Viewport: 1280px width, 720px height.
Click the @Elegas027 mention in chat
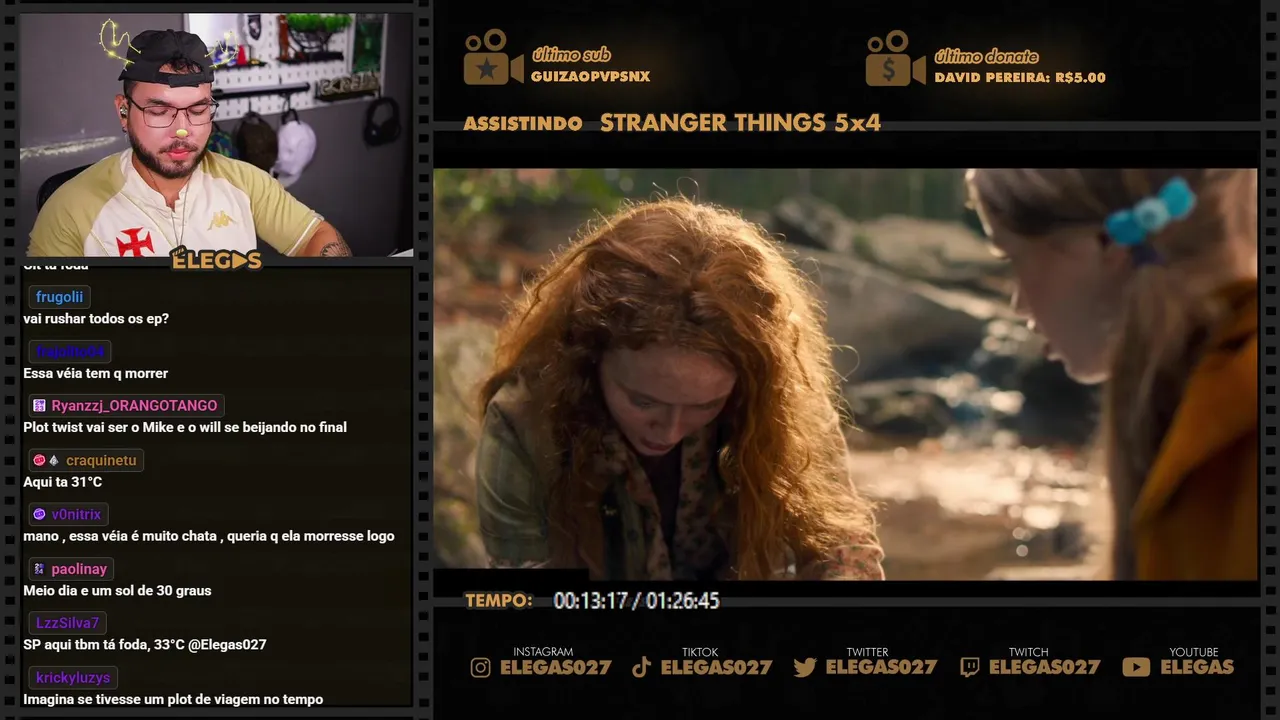point(225,645)
